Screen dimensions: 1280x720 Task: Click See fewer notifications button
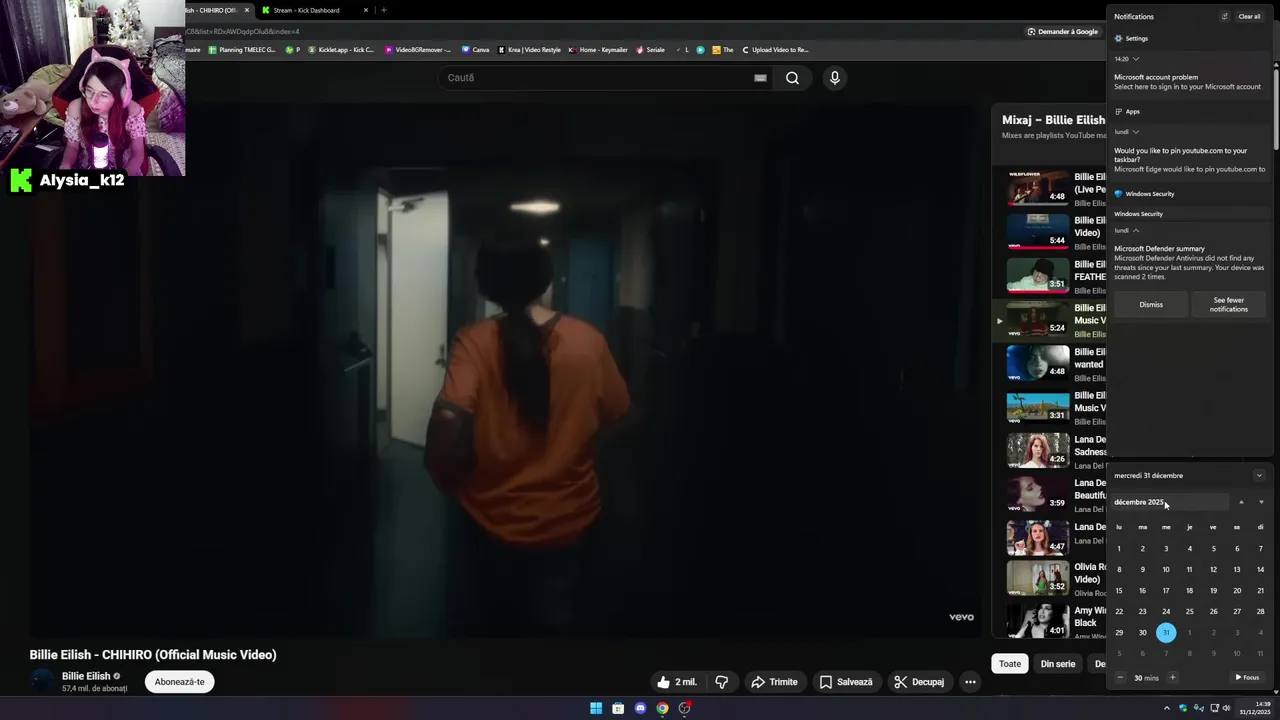tap(1228, 305)
